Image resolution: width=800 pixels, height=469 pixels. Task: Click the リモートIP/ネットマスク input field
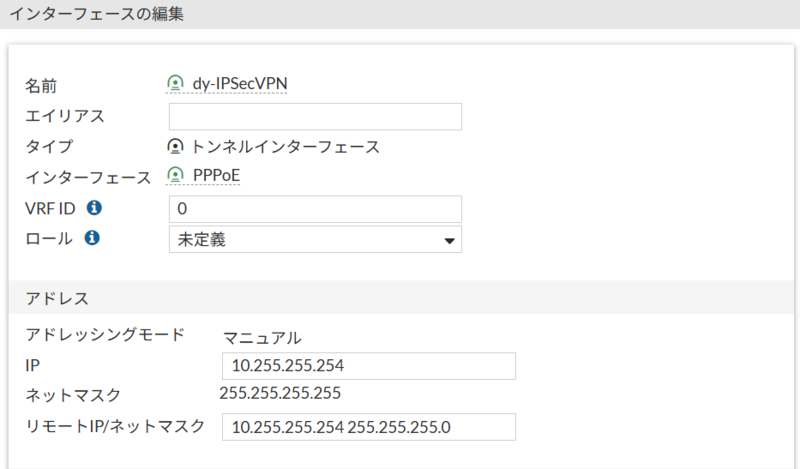(369, 427)
